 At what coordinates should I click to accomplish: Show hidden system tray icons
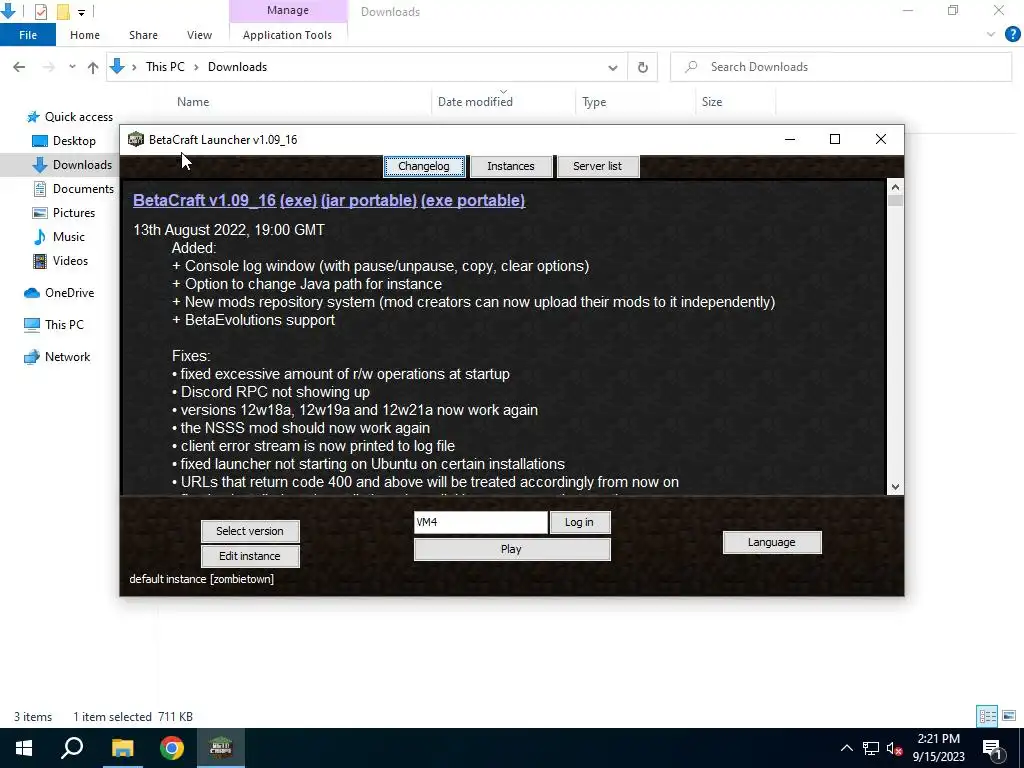pos(846,748)
